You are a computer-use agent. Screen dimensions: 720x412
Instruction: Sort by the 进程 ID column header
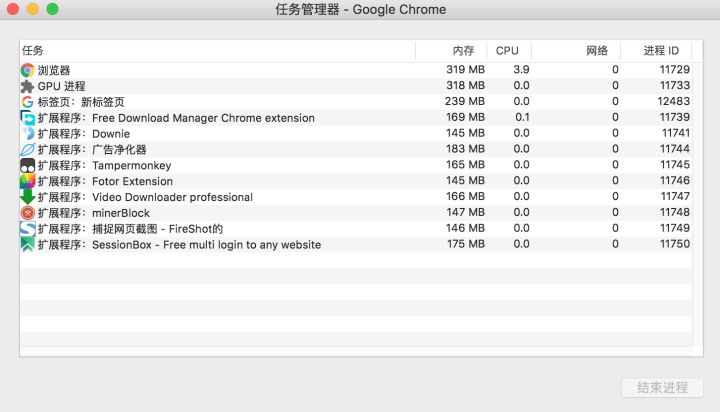656,51
